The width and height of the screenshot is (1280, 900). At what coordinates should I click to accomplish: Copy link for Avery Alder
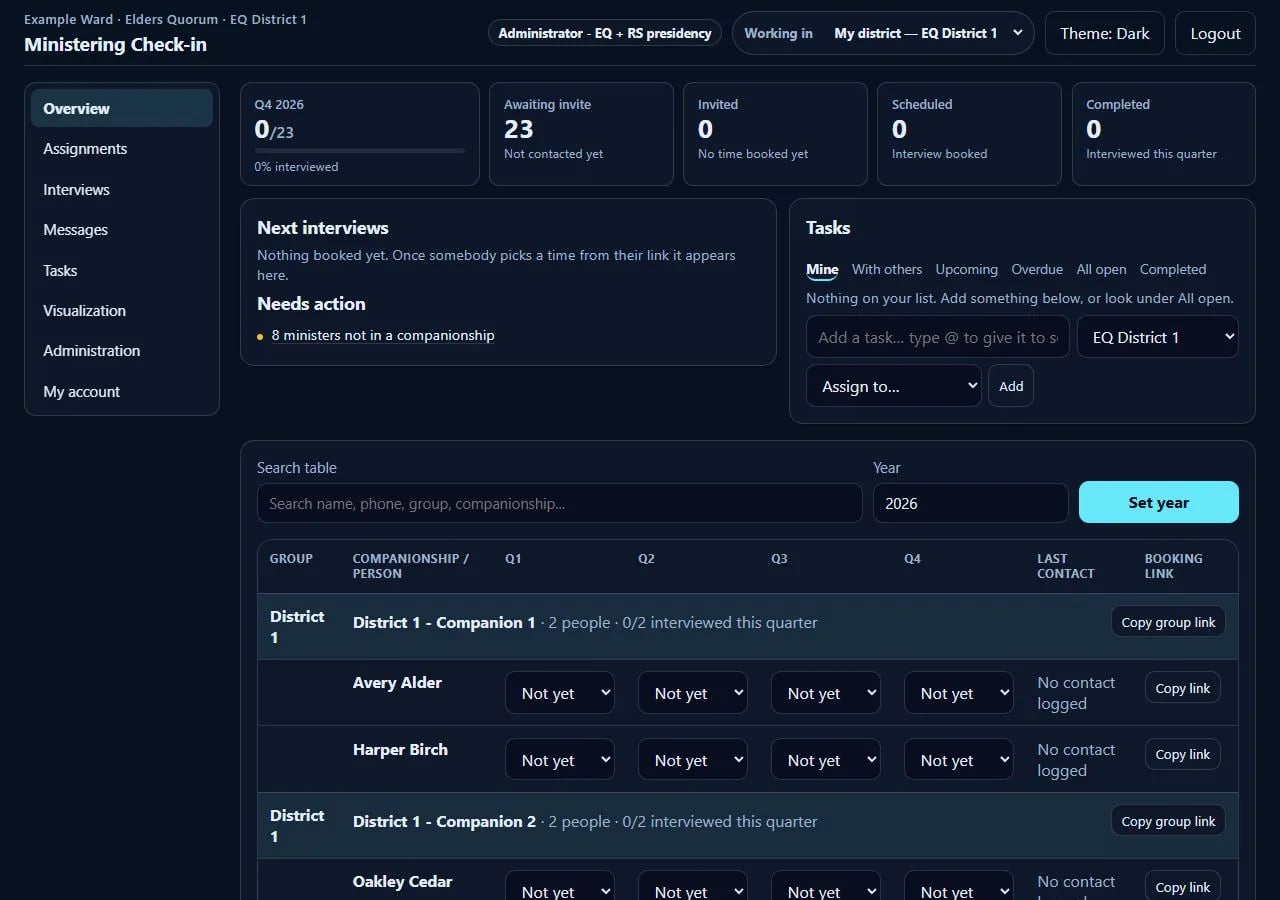click(x=1183, y=688)
